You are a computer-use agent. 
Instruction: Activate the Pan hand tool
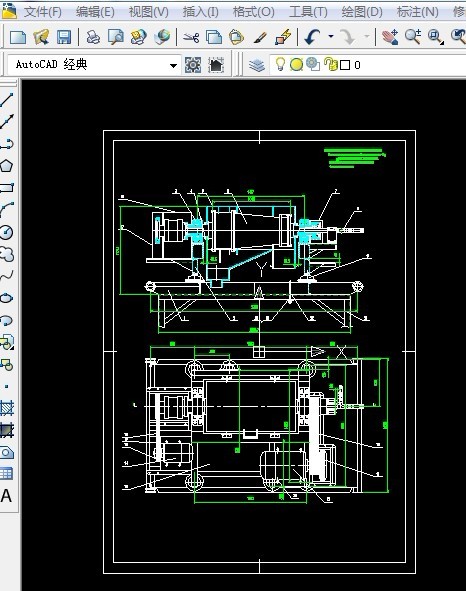click(x=390, y=37)
